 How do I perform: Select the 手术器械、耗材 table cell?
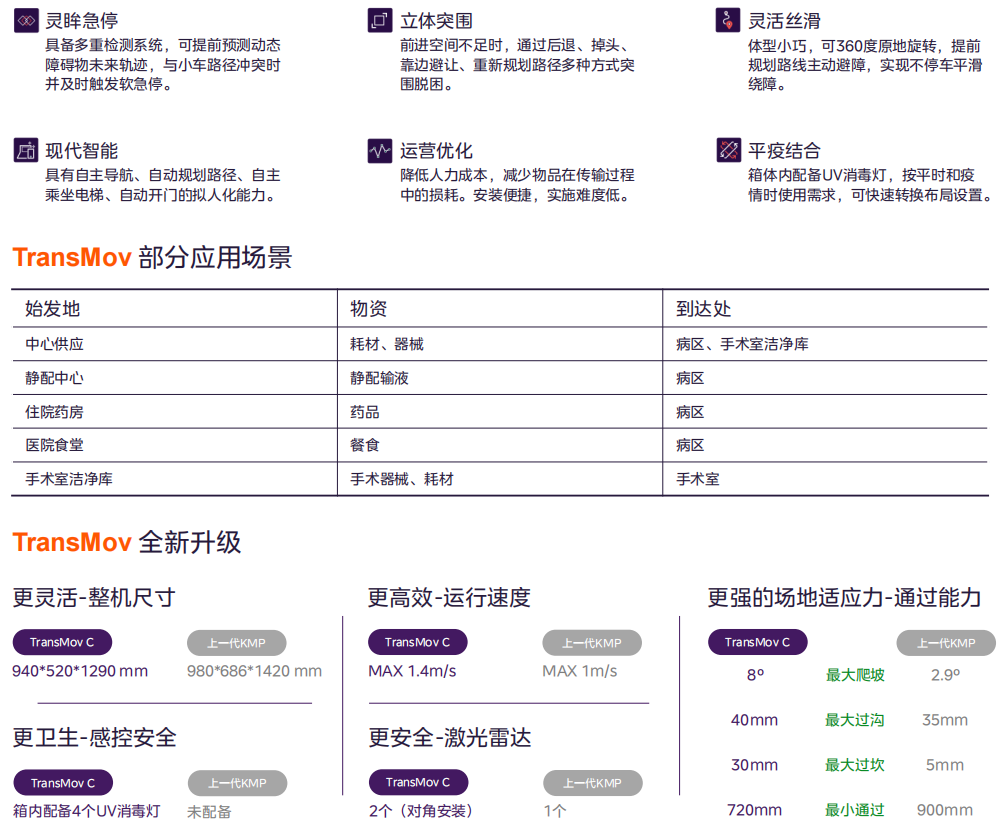(402, 479)
